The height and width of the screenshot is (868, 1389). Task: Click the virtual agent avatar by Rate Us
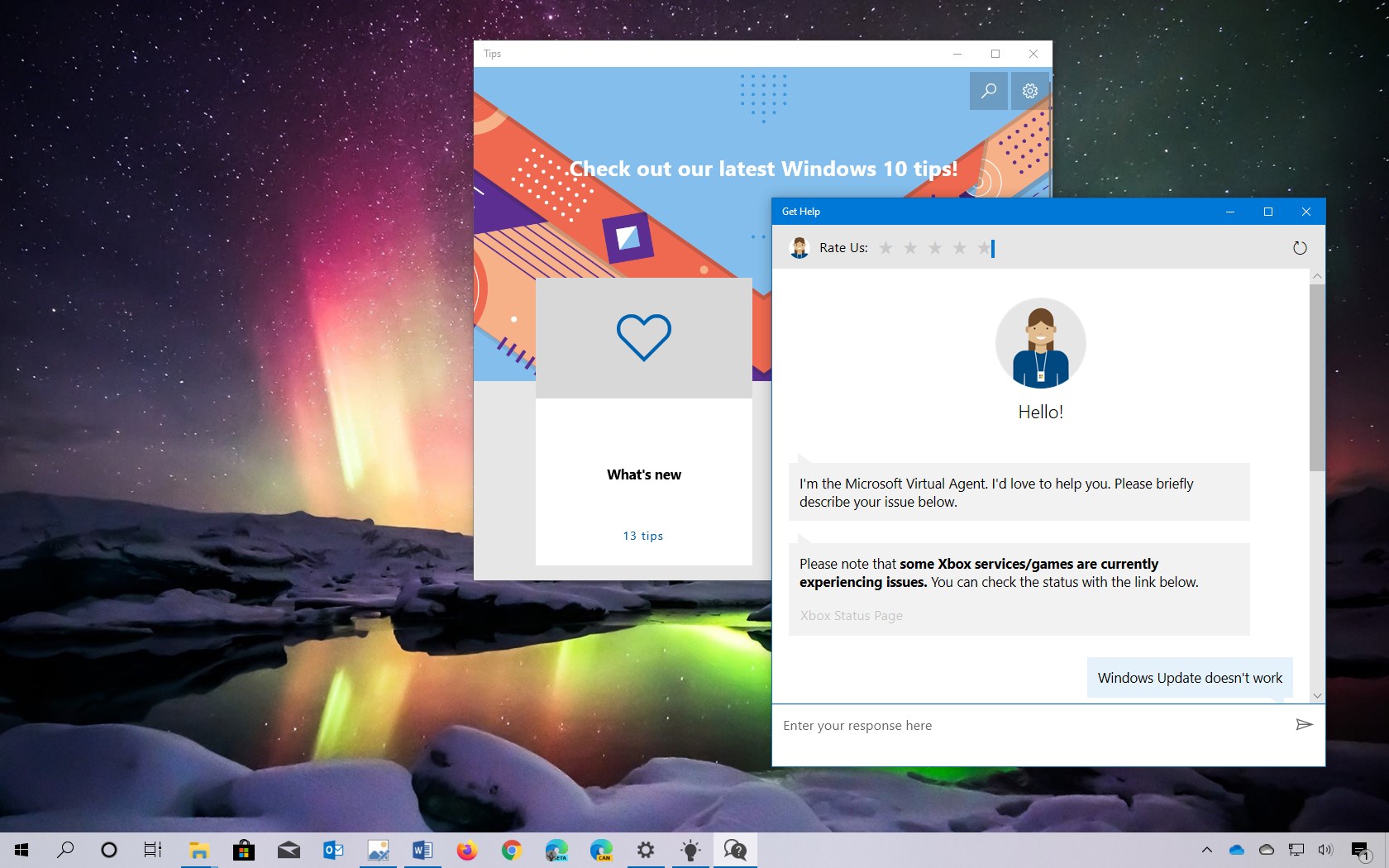click(x=800, y=247)
